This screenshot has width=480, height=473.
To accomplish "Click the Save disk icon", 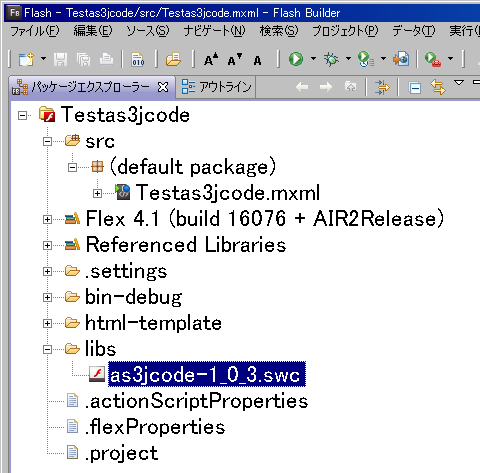I will (x=60, y=60).
